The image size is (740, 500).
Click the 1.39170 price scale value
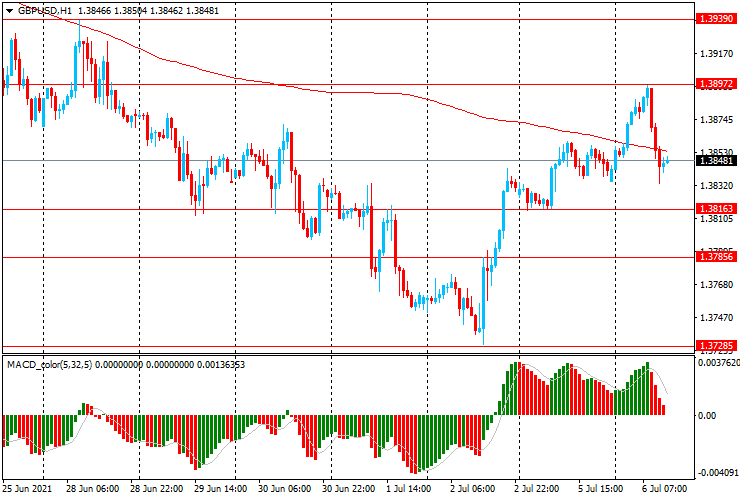click(x=716, y=54)
